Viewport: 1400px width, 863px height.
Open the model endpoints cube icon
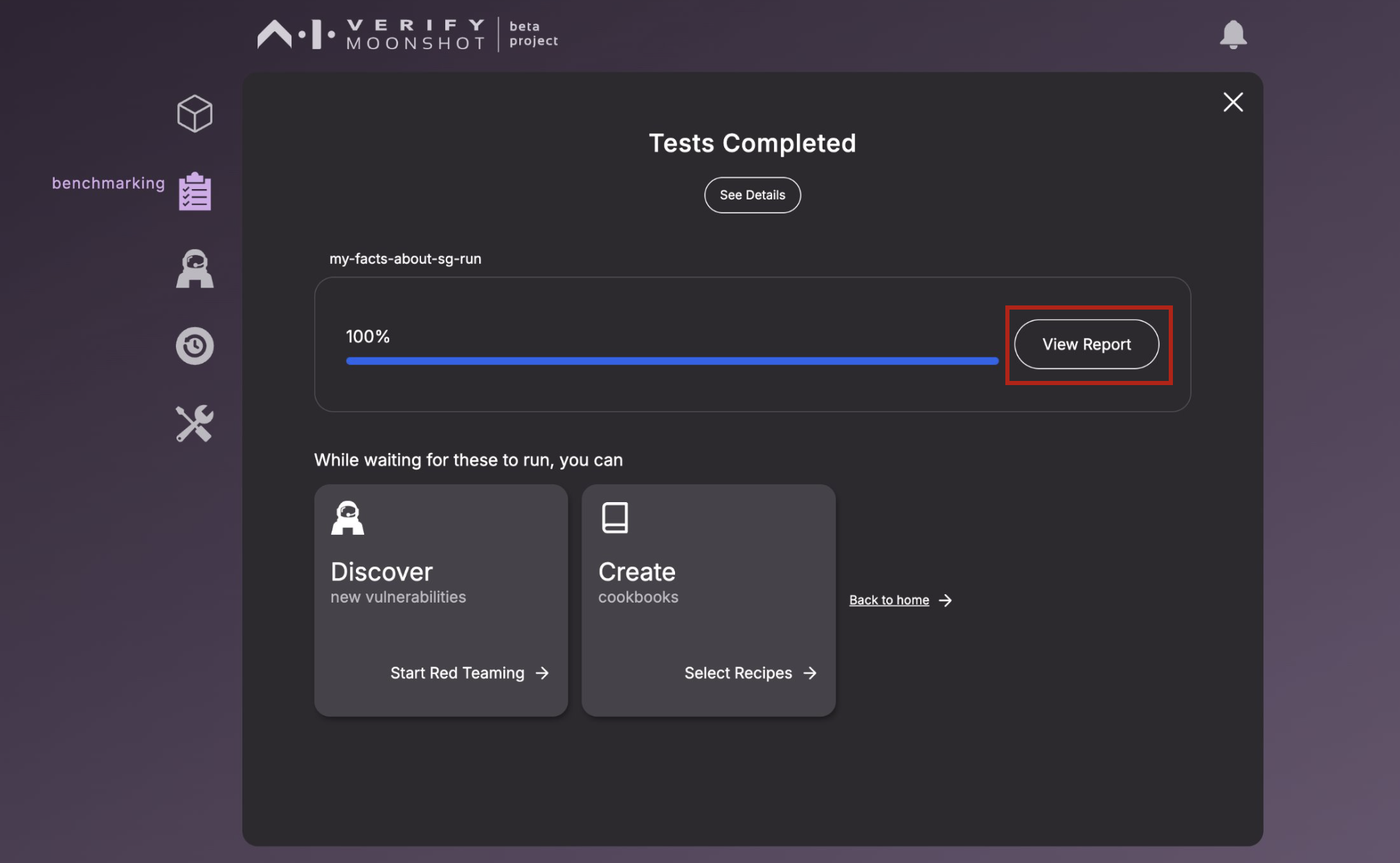[195, 113]
